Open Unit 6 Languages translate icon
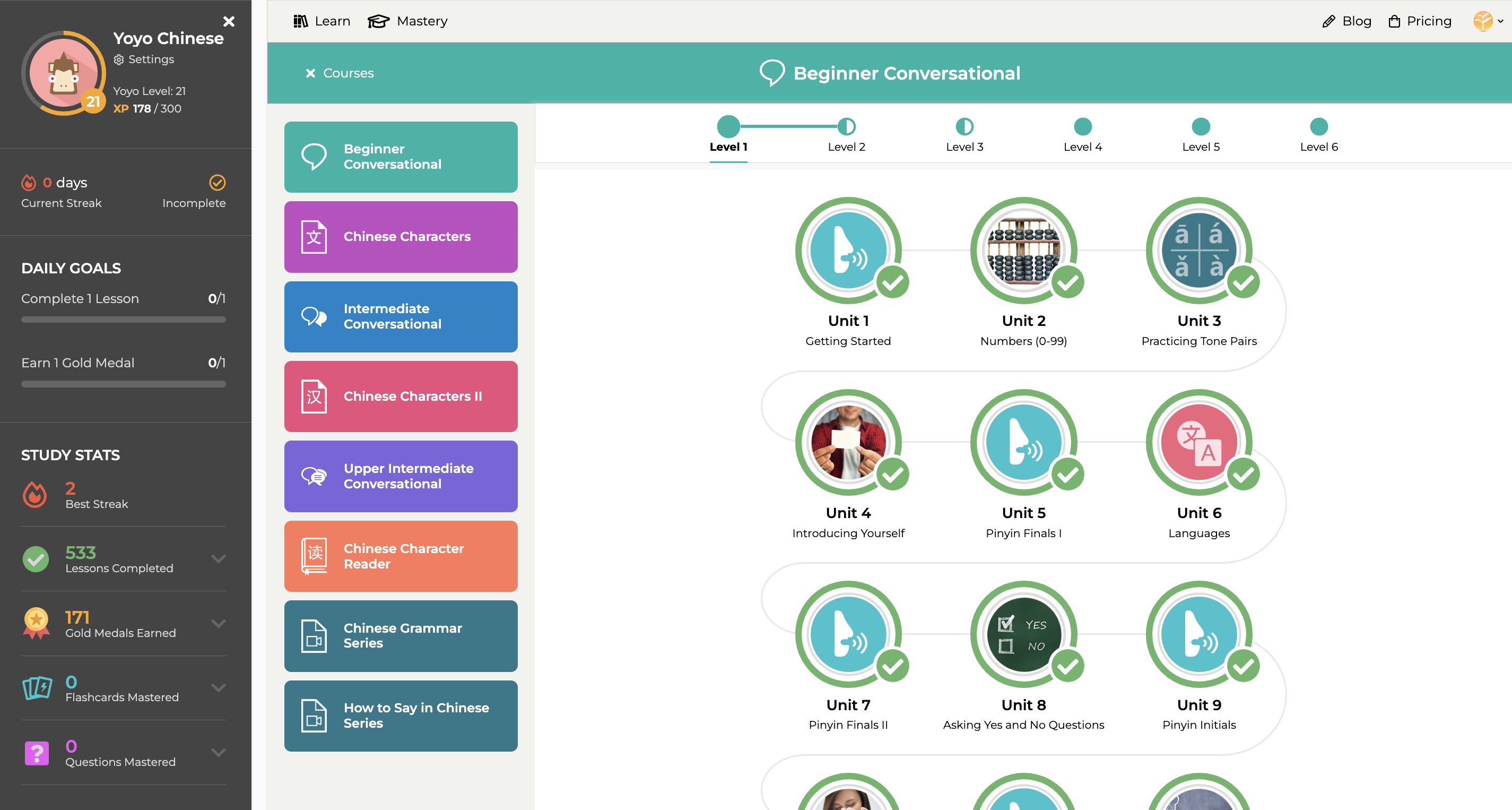 pos(1198,442)
